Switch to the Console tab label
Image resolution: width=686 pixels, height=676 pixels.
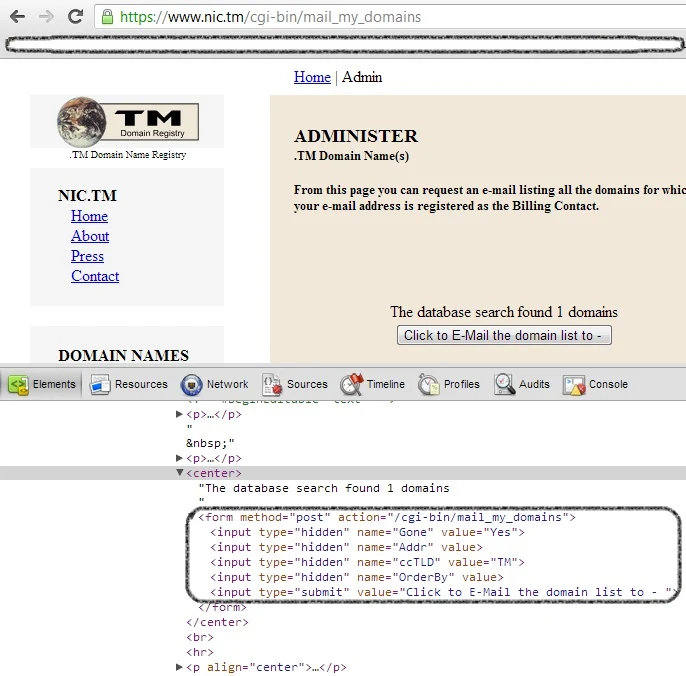tap(608, 384)
